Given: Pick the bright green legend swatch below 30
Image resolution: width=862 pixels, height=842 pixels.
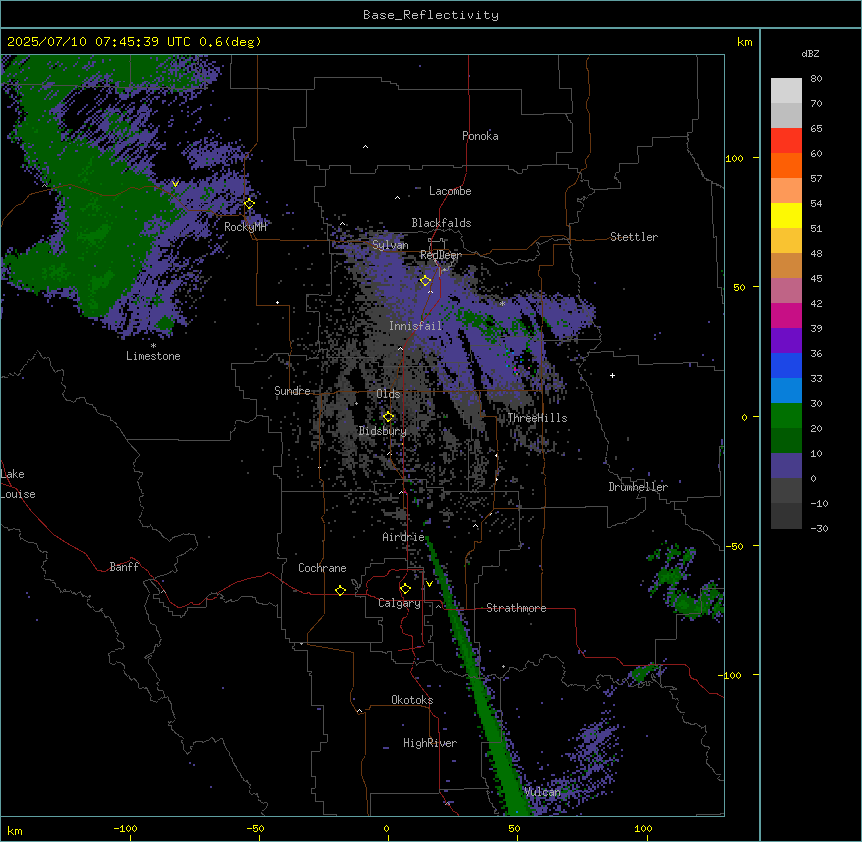Looking at the screenshot, I should (x=786, y=416).
